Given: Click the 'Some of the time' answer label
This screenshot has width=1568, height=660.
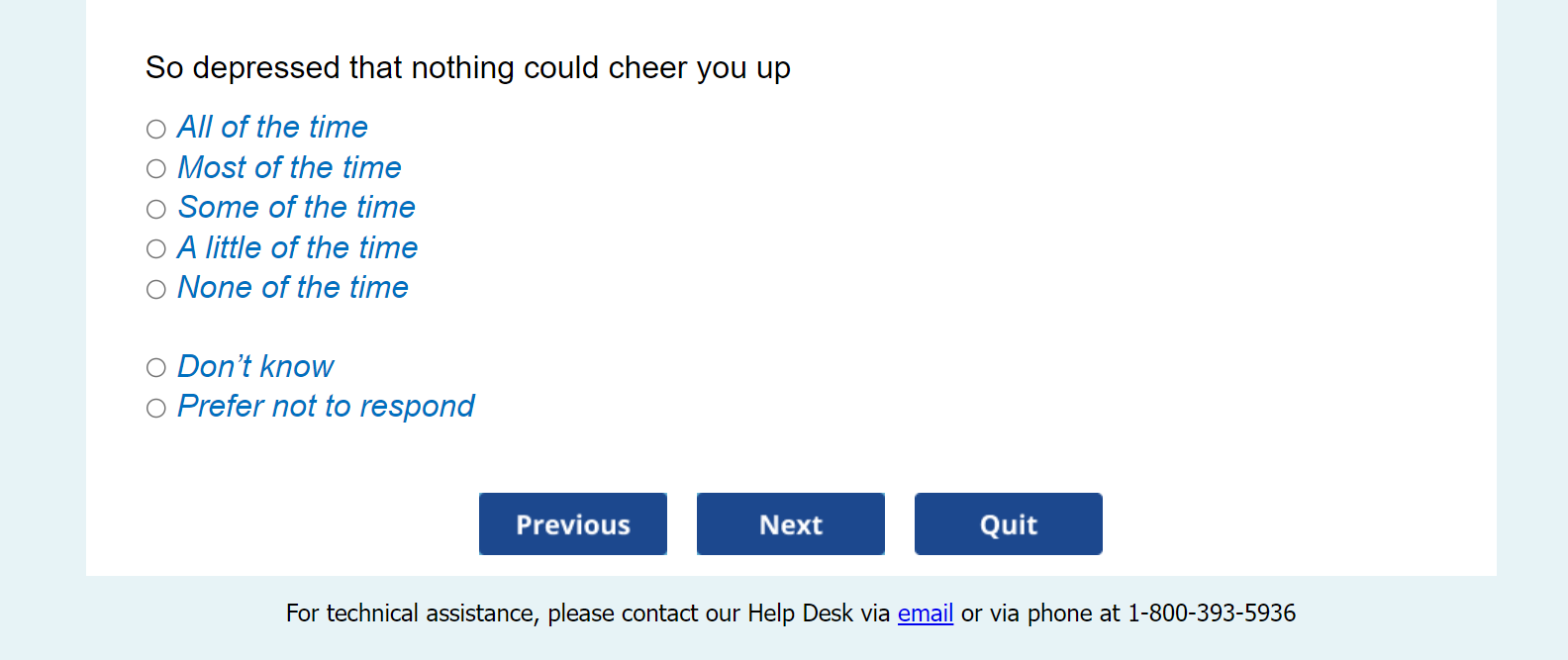Looking at the screenshot, I should [x=296, y=208].
